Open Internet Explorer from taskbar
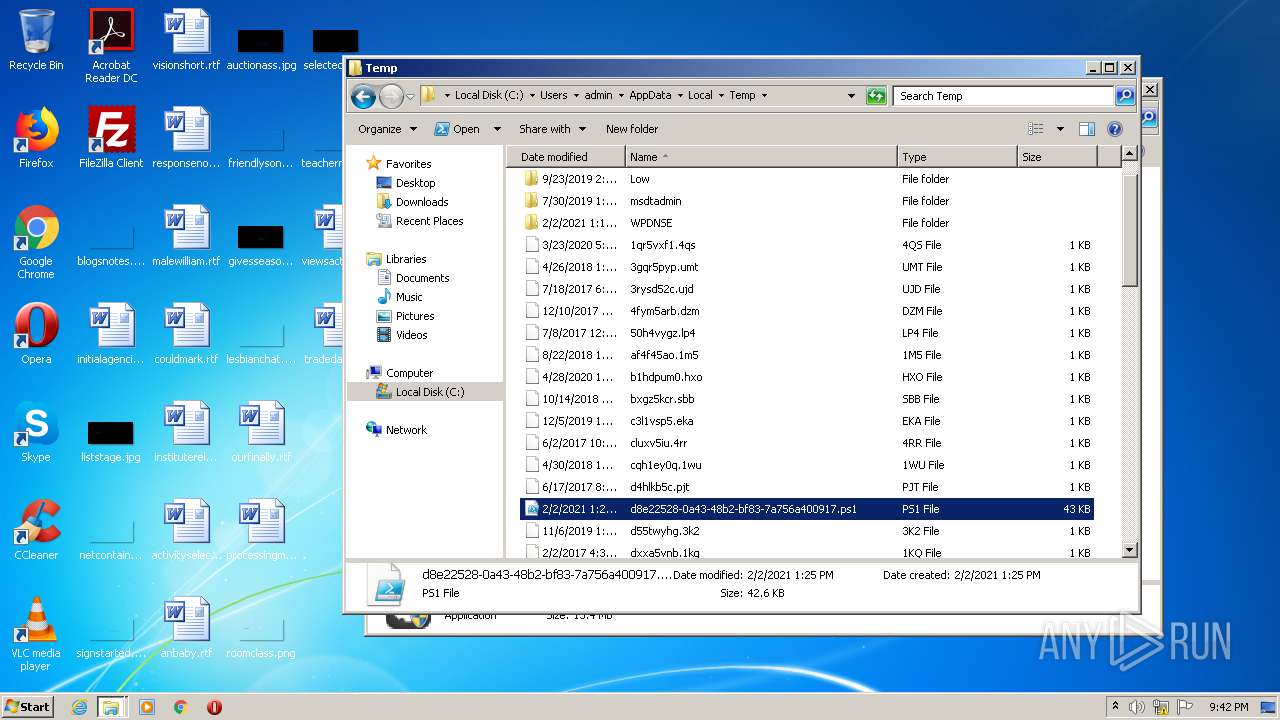Viewport: 1280px width, 720px height. click(79, 707)
